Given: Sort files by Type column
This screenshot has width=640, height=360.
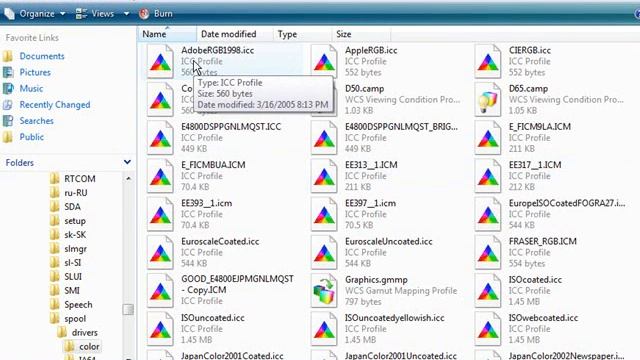Looking at the screenshot, I should [302, 34].
